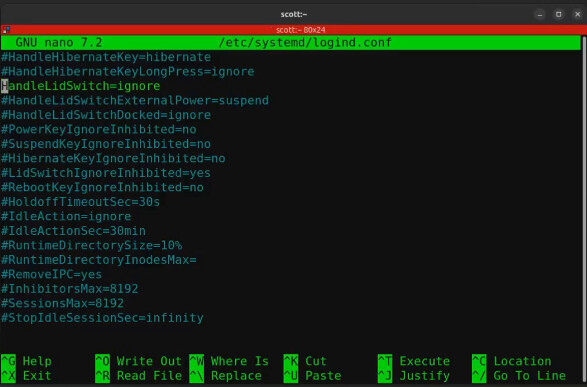Viewport: 587px width, 387px height.
Task: Click the ^X Exit shortcut
Action: [27, 376]
